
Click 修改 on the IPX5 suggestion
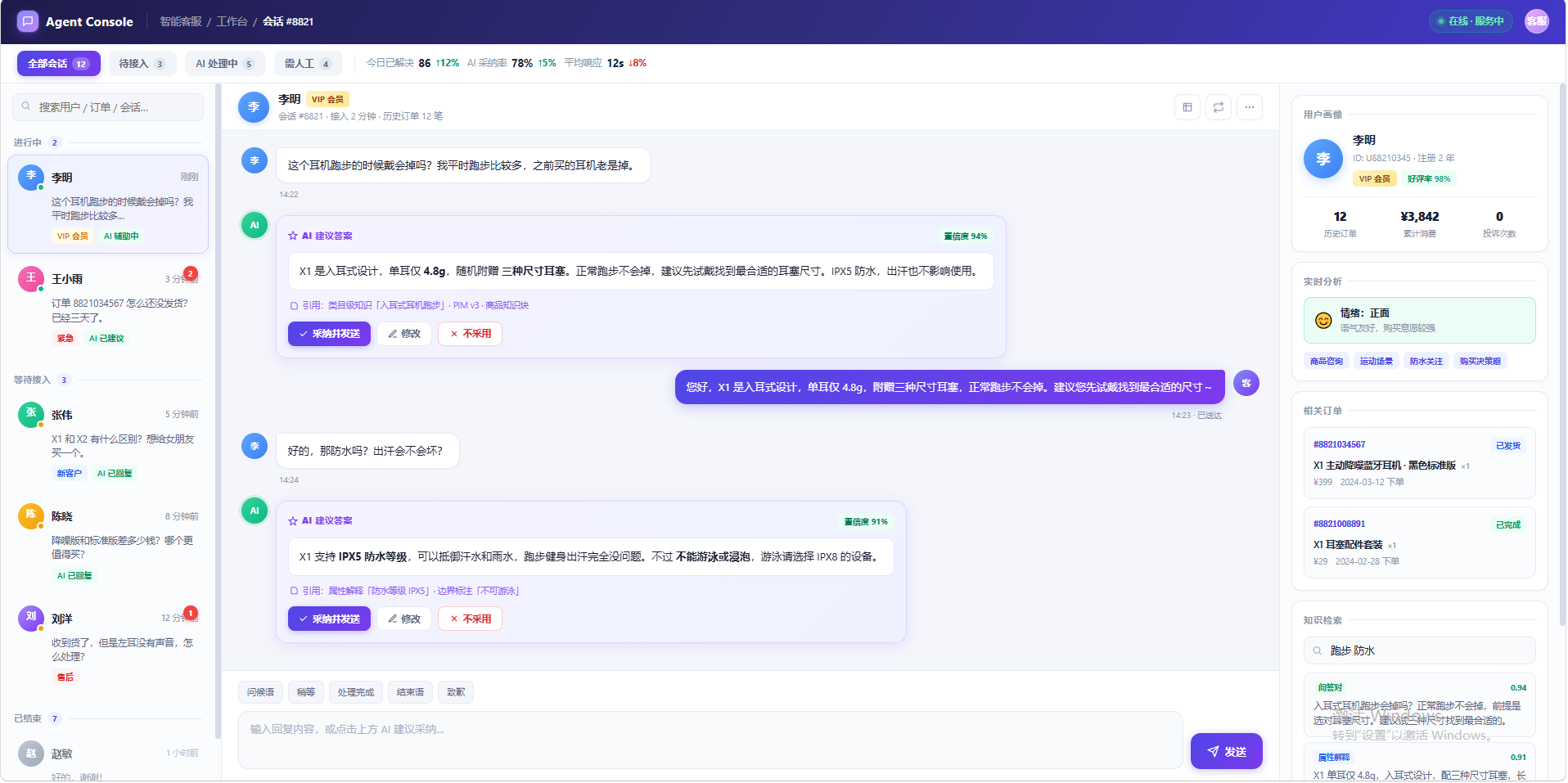coord(404,619)
